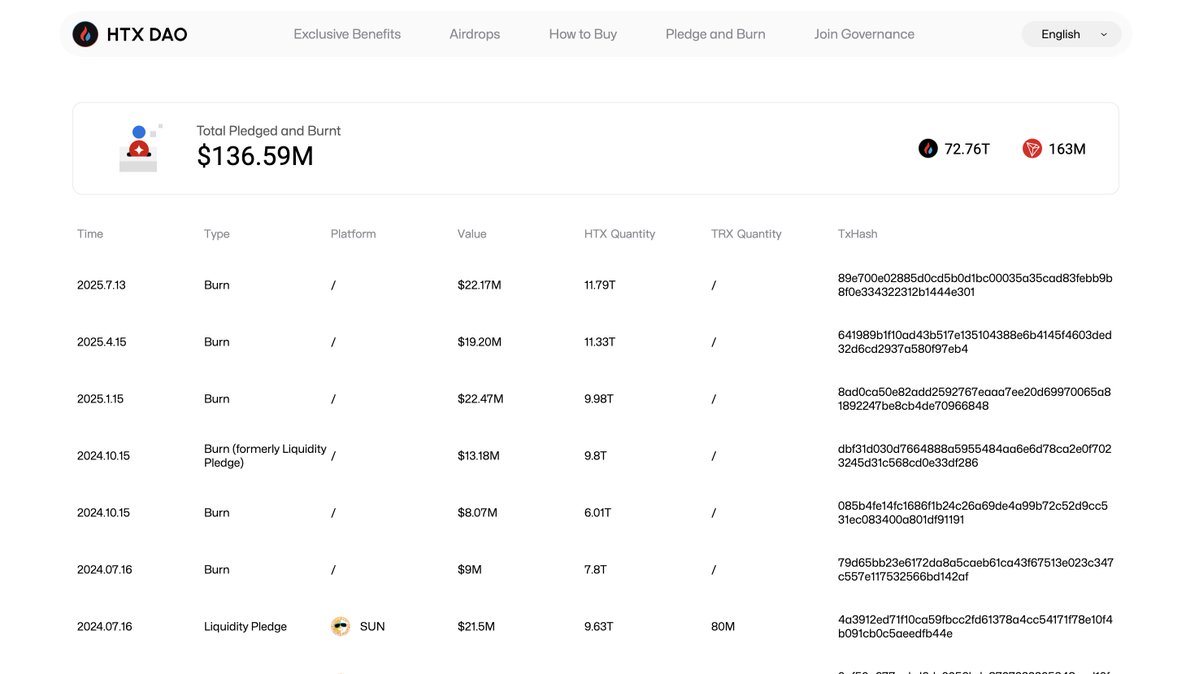
Task: Select Pledge and Burn in navigation
Action: (715, 34)
